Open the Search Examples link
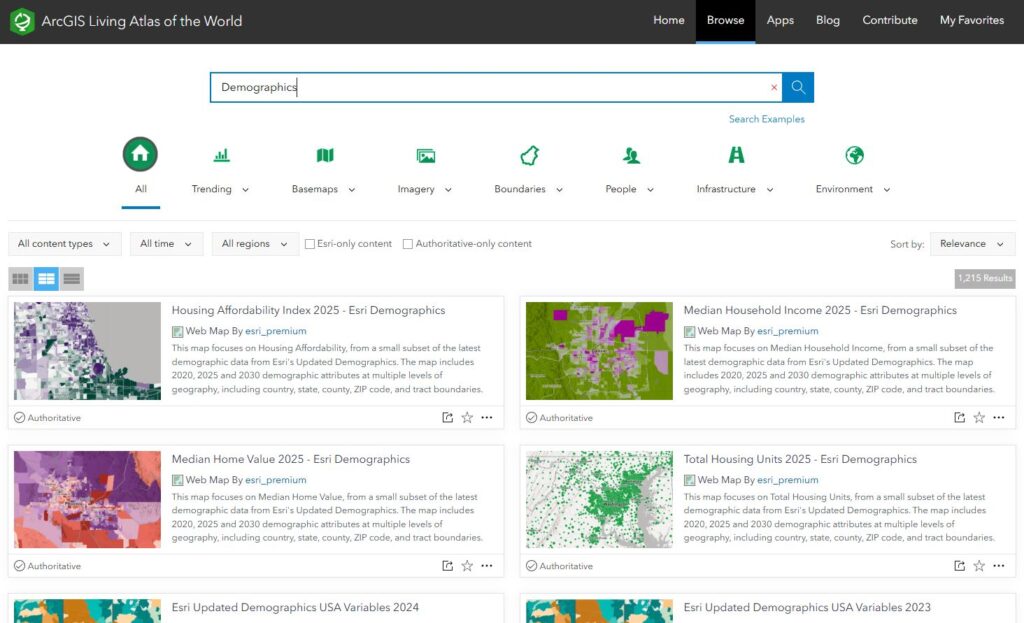Image resolution: width=1024 pixels, height=623 pixels. point(766,119)
